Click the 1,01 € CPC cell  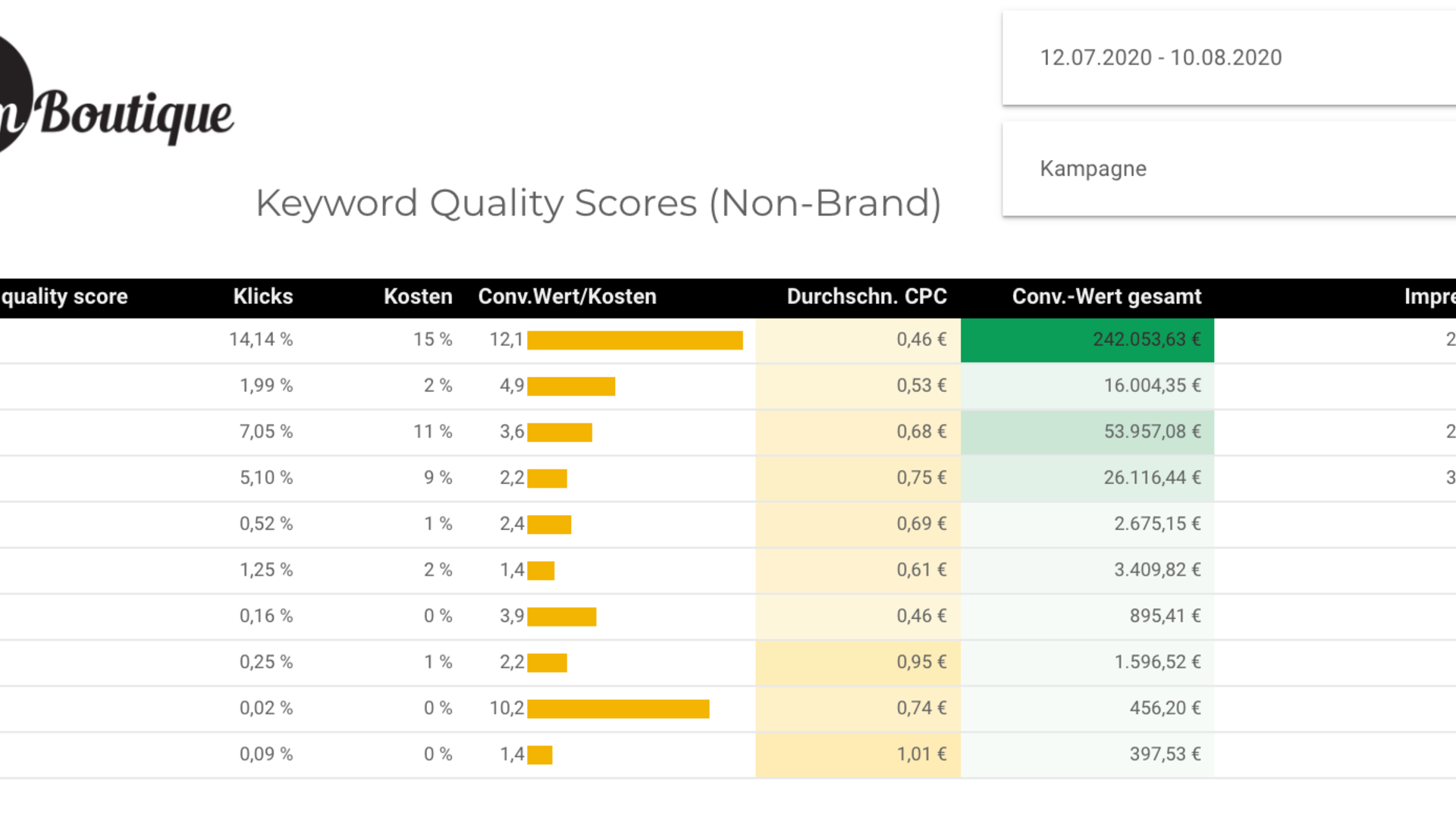858,755
